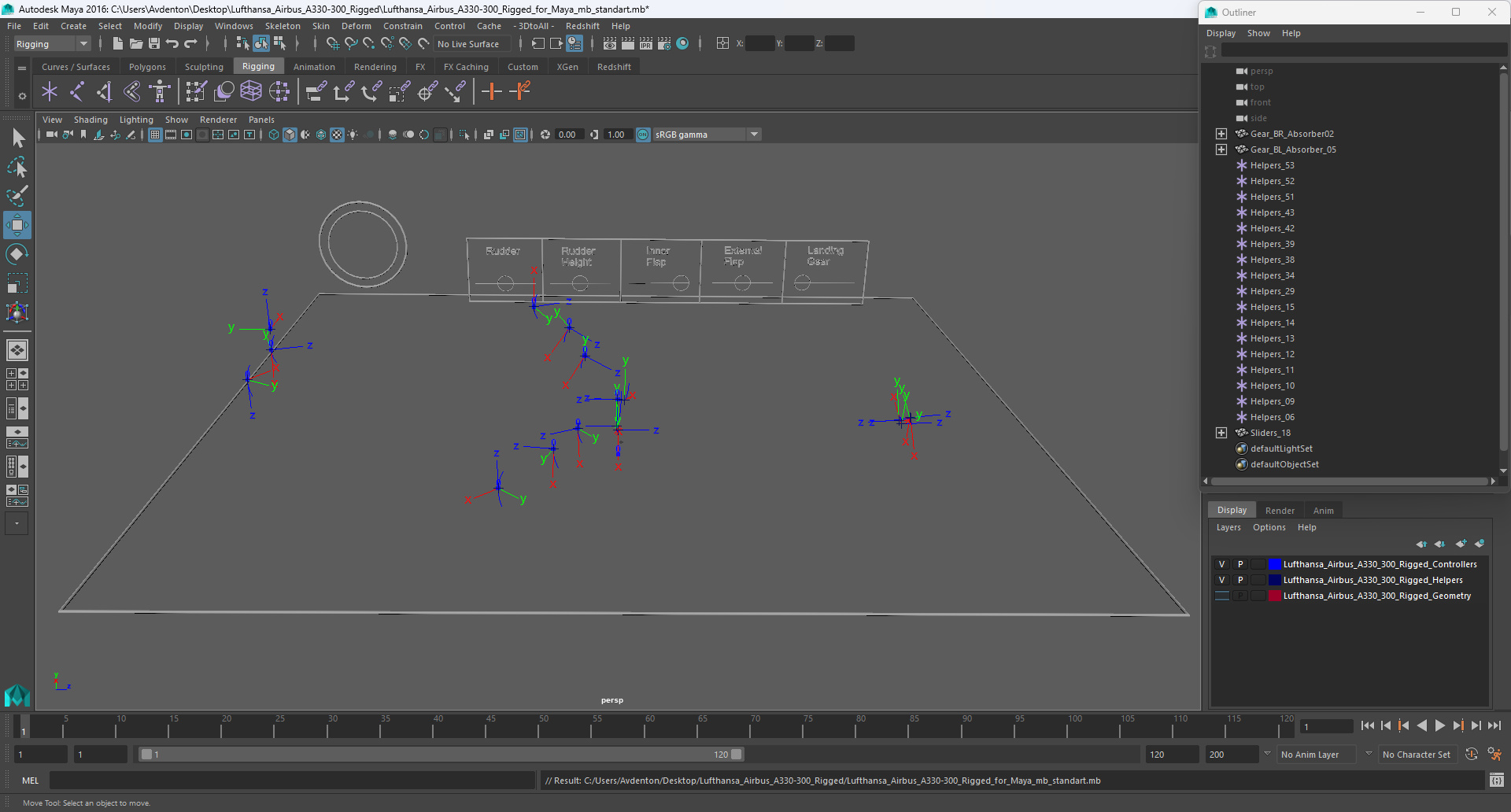1511x812 pixels.
Task: Click the Create Joint shelf tool
Action: [x=77, y=92]
